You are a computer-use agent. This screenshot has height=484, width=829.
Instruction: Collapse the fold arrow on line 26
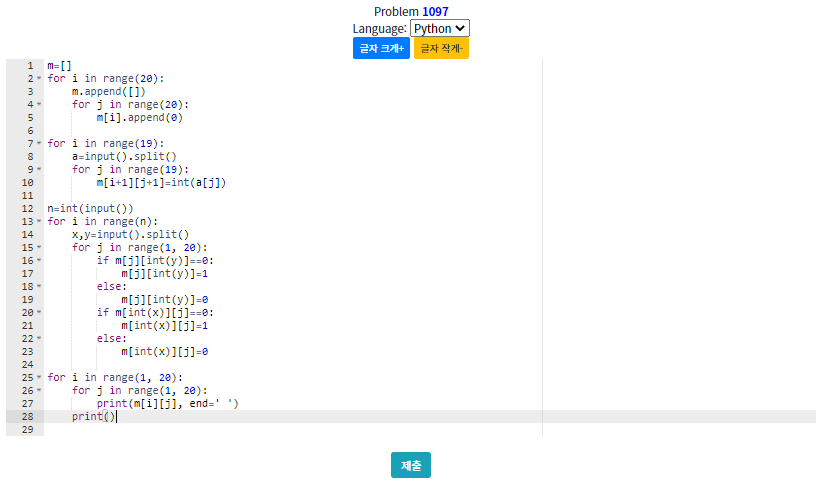tap(39, 391)
